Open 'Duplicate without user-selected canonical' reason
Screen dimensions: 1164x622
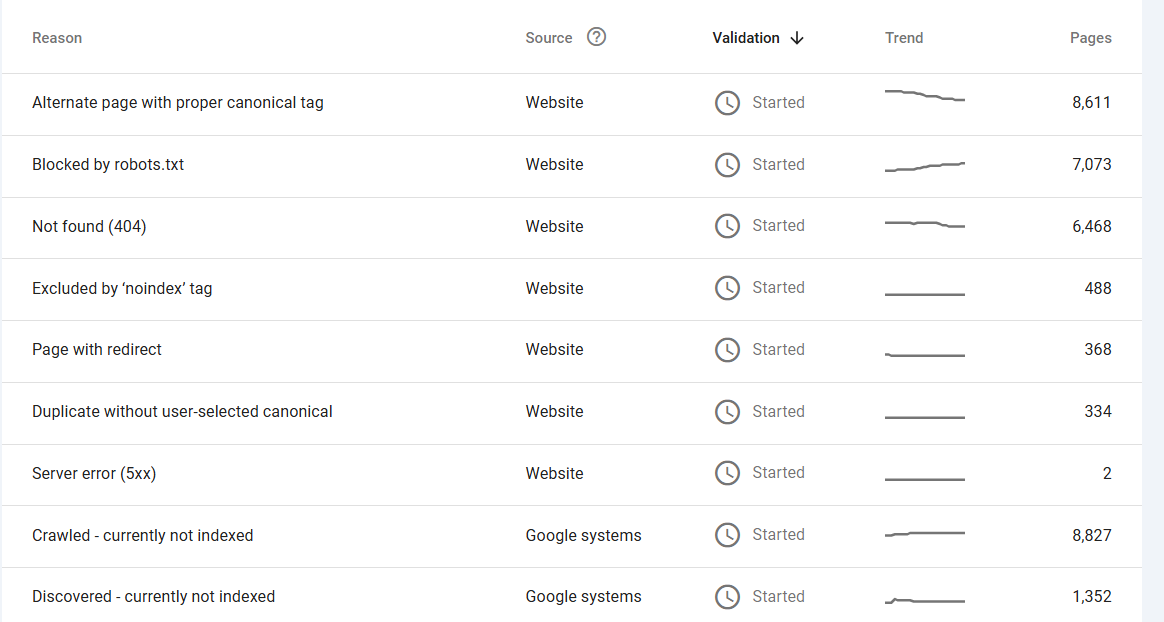[182, 411]
